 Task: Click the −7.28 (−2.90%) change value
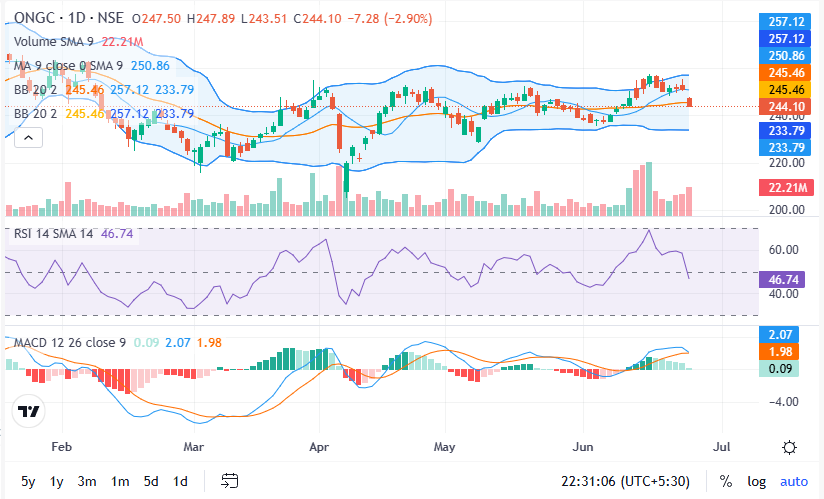[x=390, y=19]
